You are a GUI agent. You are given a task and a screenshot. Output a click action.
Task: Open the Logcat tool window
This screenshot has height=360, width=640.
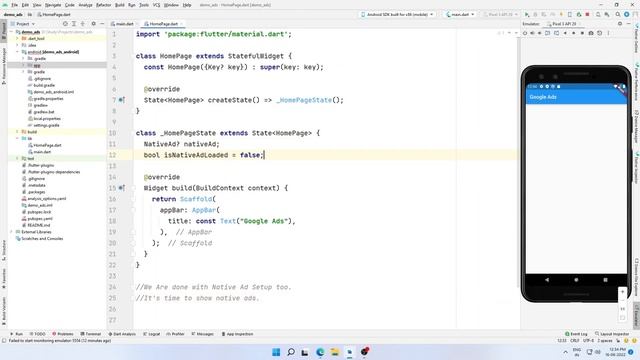[151, 334]
